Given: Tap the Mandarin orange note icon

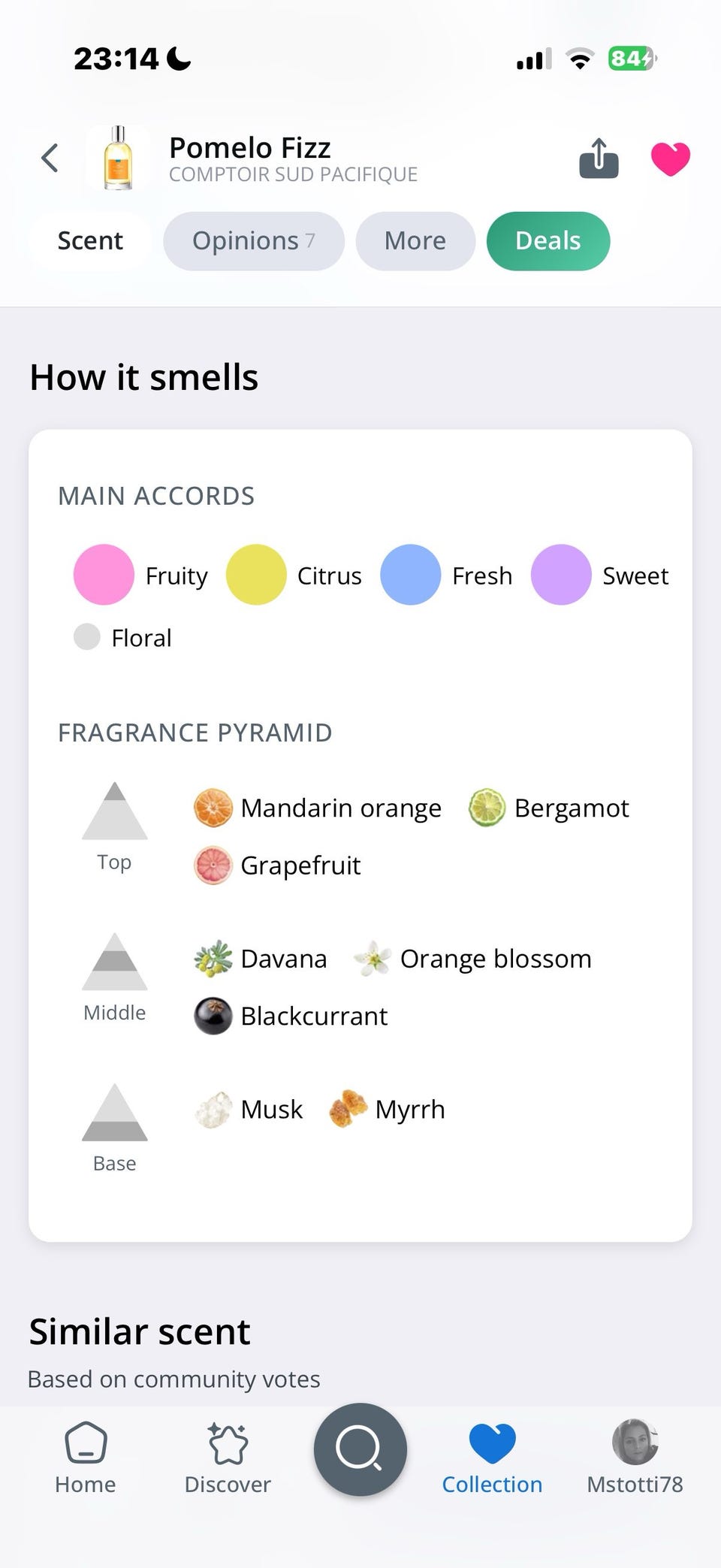Looking at the screenshot, I should (213, 808).
